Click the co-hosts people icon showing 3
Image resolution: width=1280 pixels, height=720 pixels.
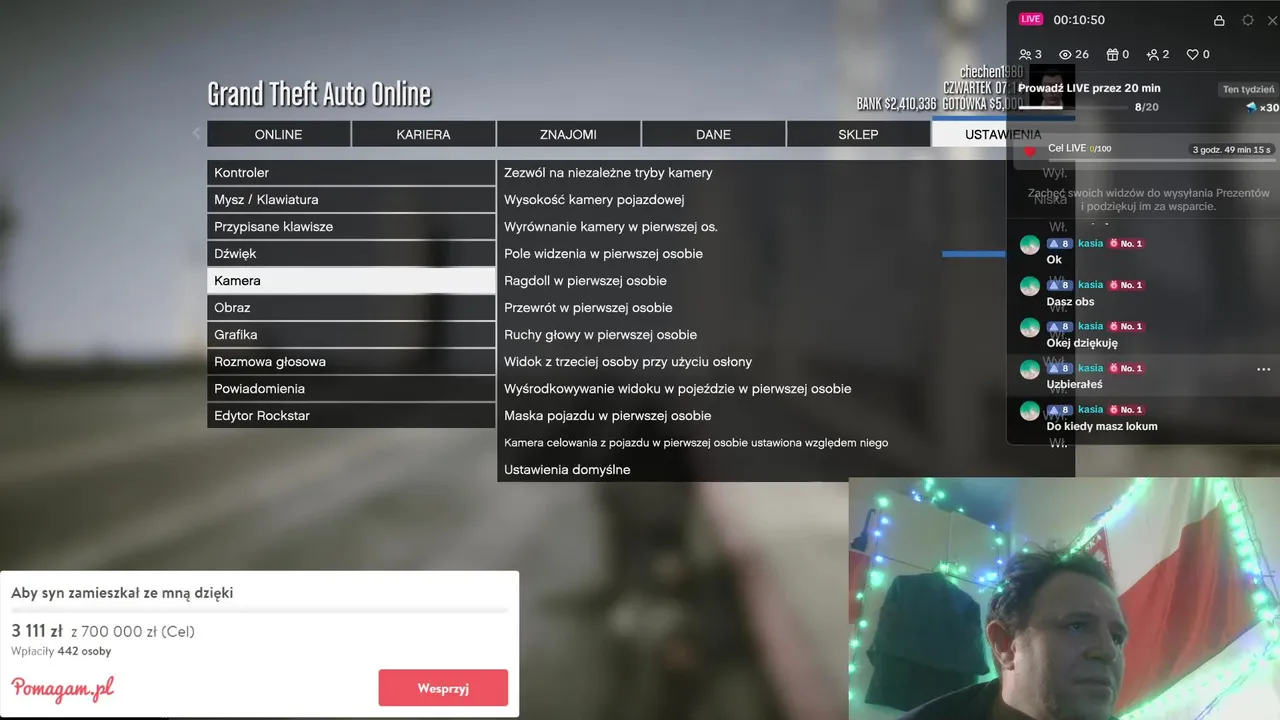[x=1025, y=54]
